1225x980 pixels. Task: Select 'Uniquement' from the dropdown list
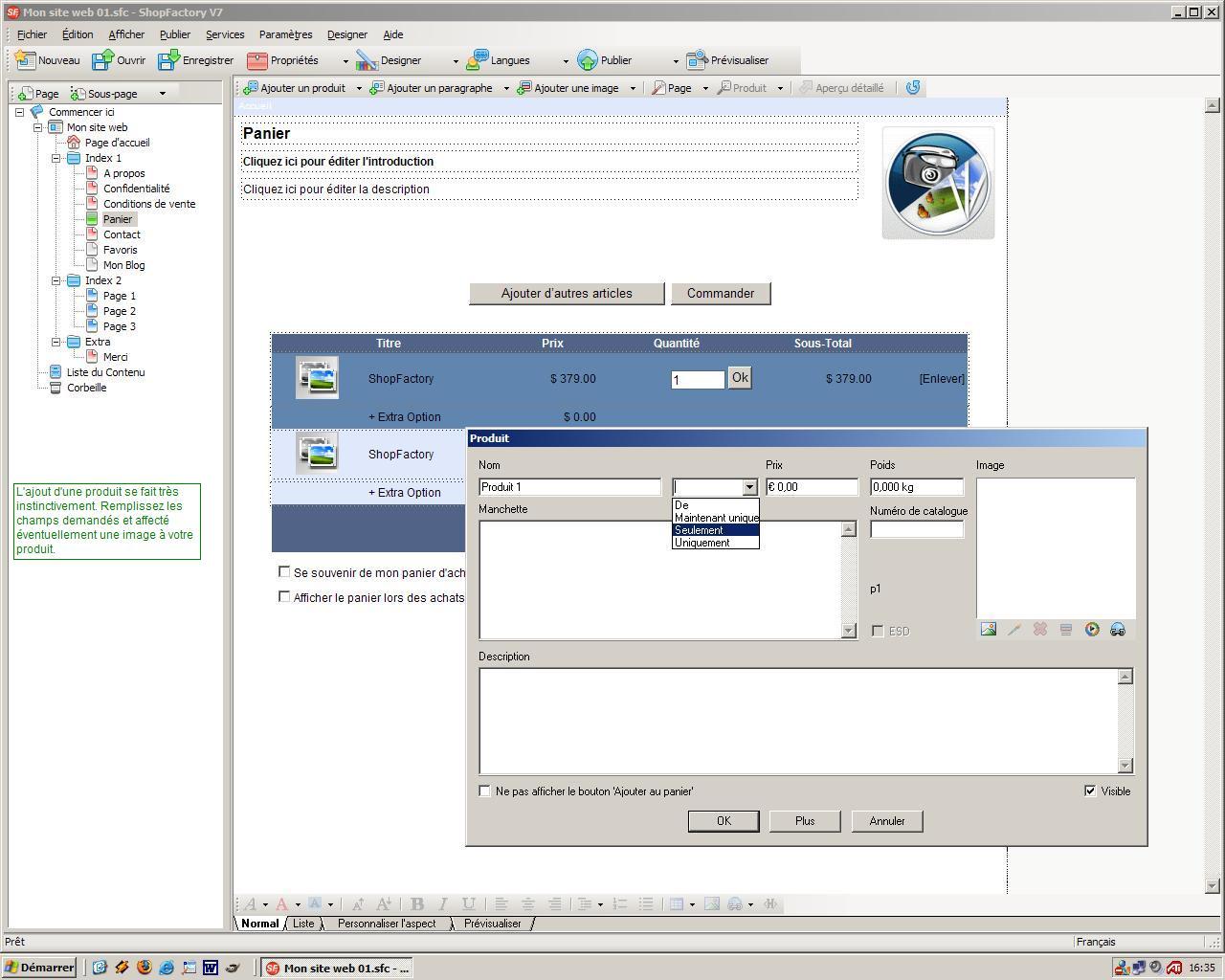point(702,544)
